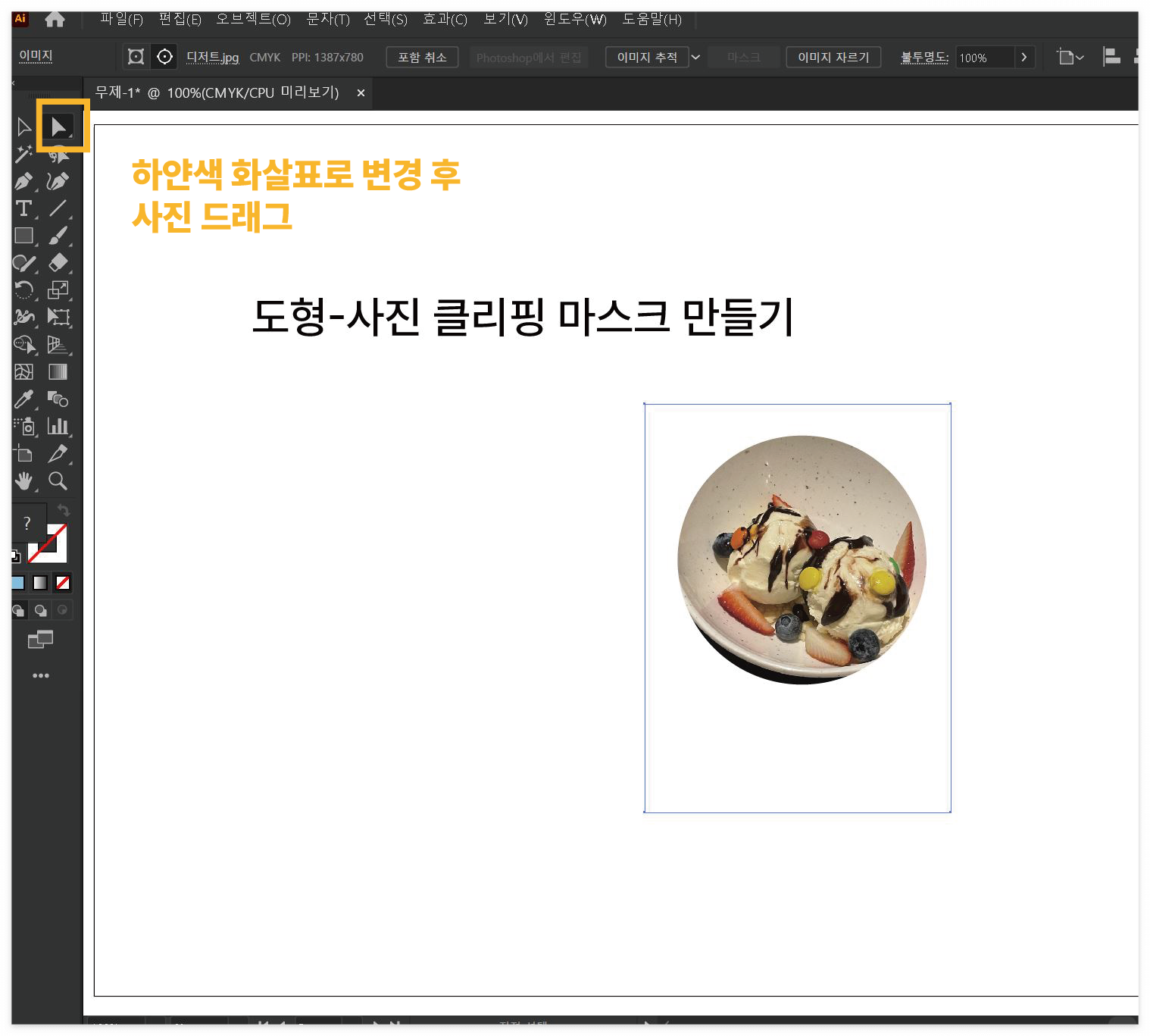Screen dimensions: 1150x1036
Task: Select the Shape Builder tool
Action: (x=24, y=345)
